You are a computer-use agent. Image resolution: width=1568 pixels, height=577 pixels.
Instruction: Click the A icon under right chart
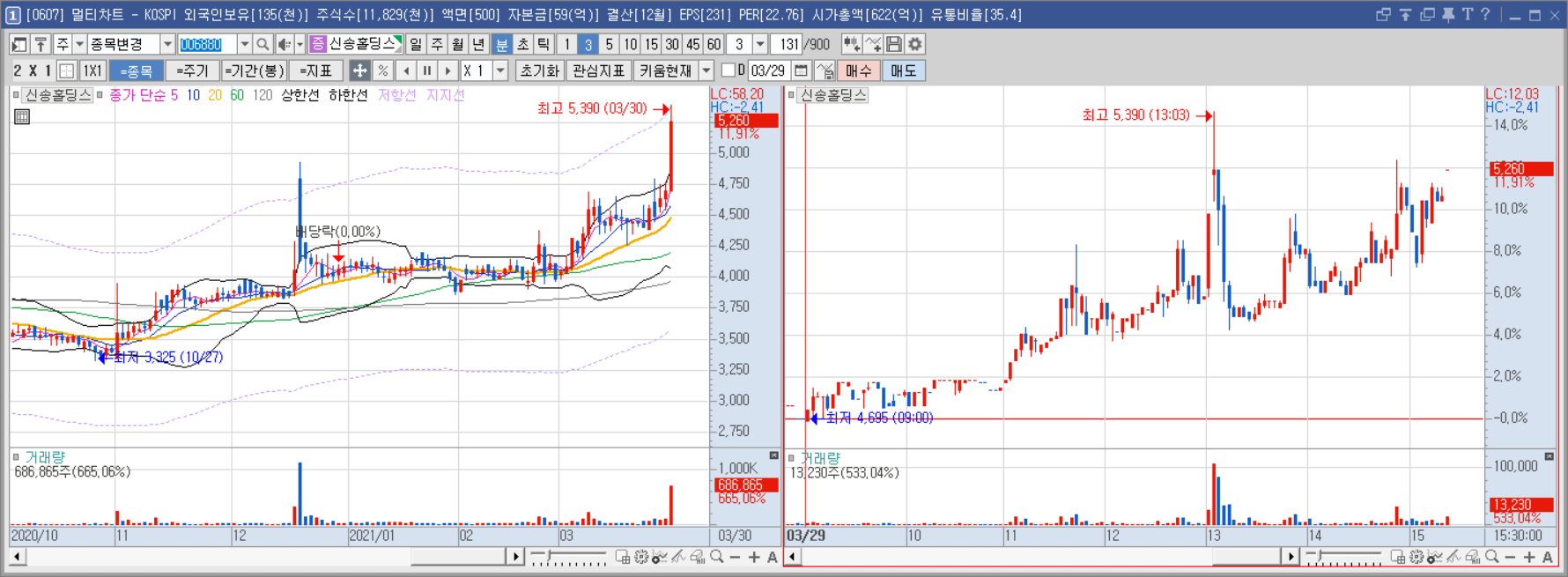point(1548,557)
